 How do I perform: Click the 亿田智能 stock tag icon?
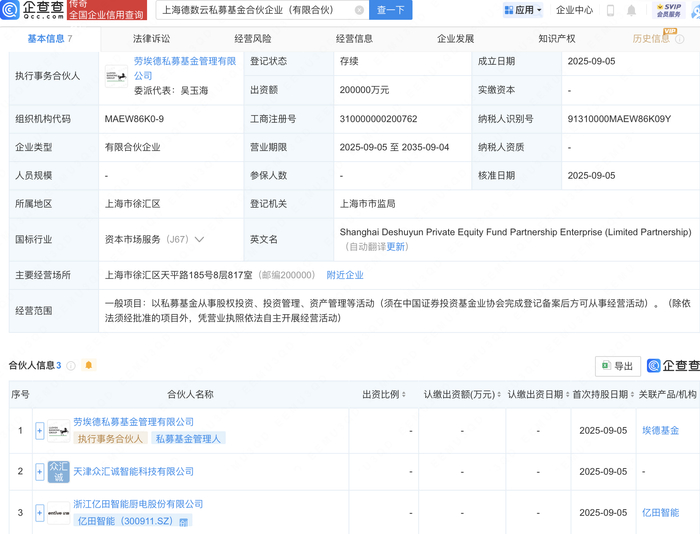click(x=184, y=521)
